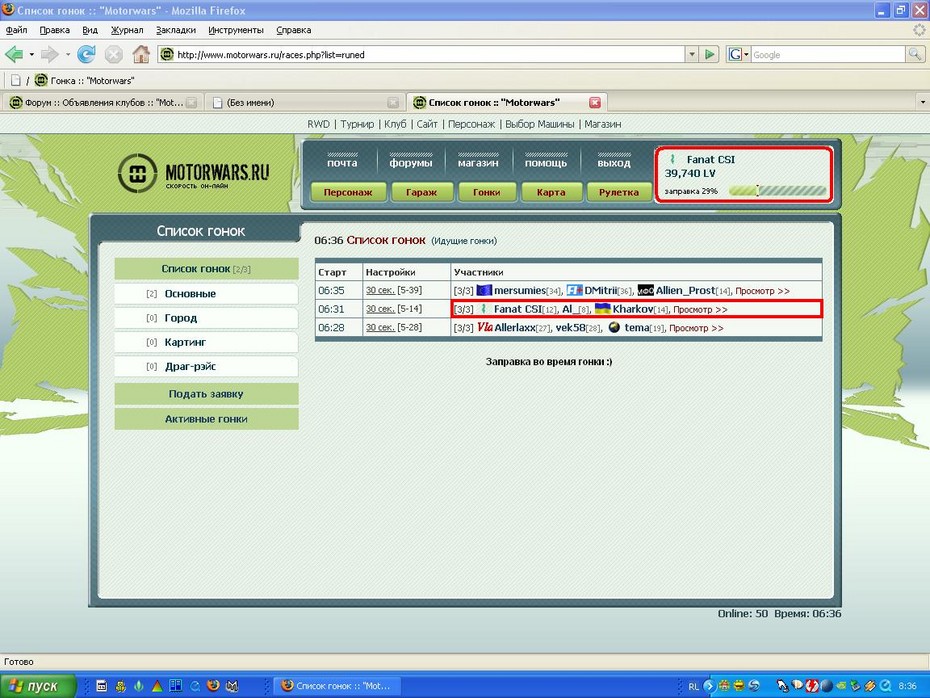Select the Драг-рэйс race category
The width and height of the screenshot is (930, 698).
(x=206, y=366)
